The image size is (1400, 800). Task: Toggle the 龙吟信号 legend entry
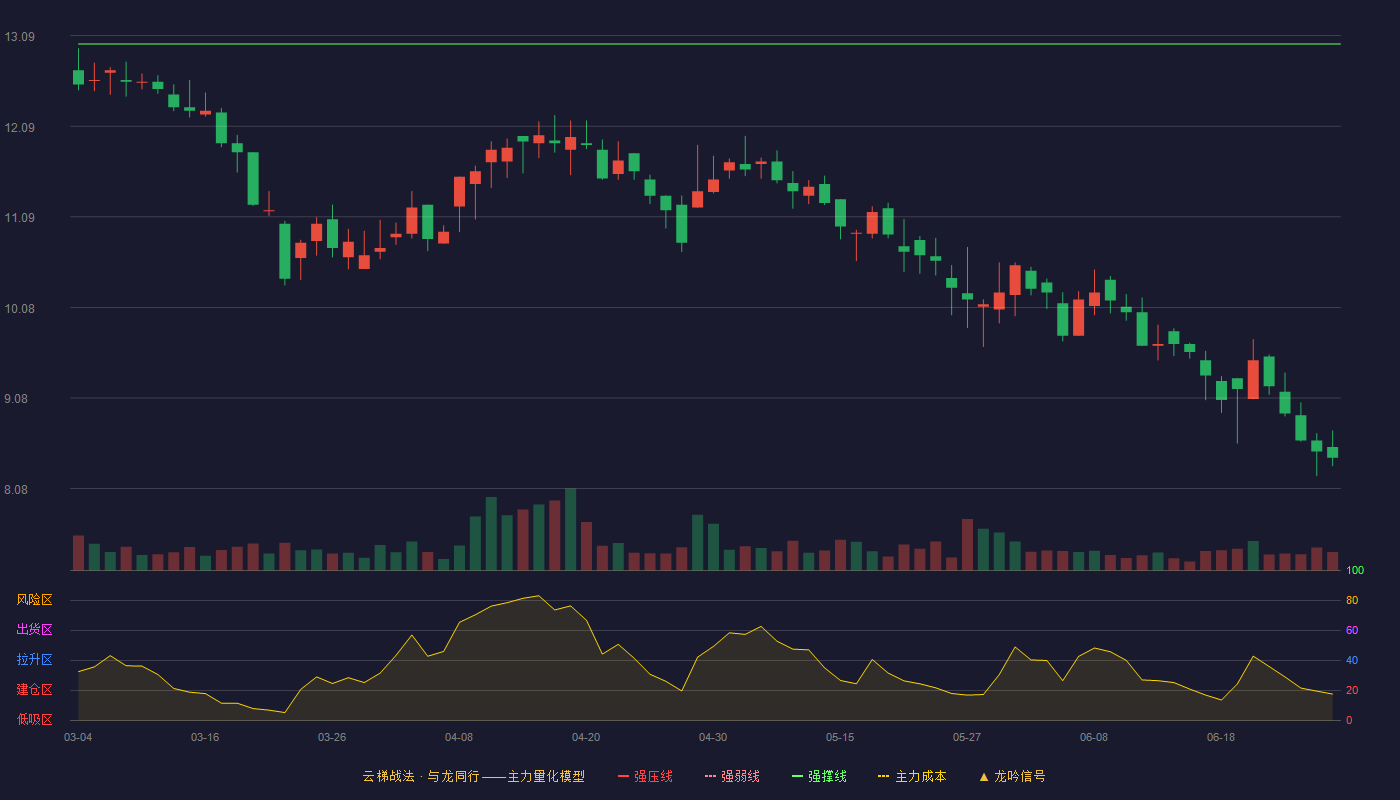pos(1012,776)
